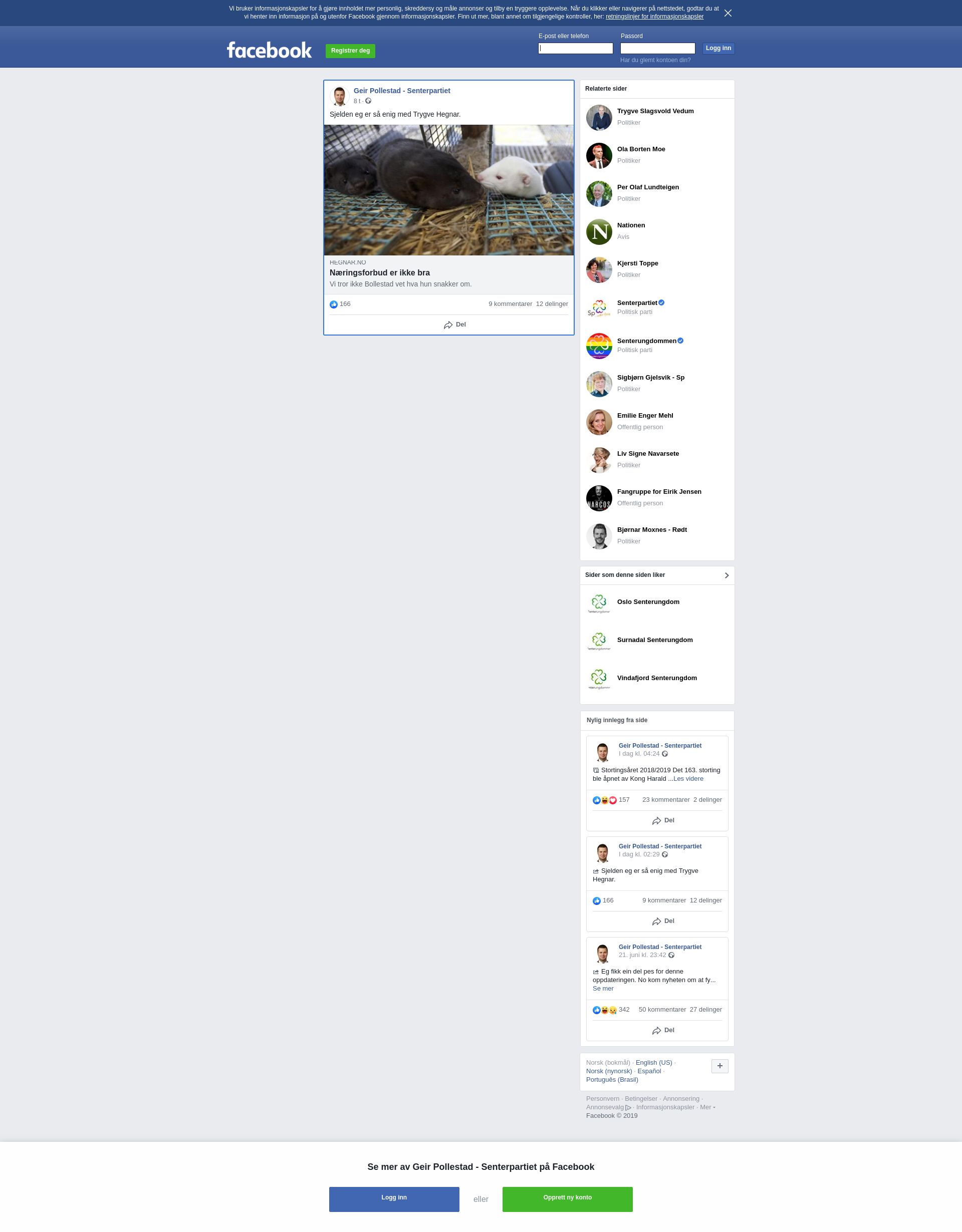Open the Senterpartiet page logo
This screenshot has height=1232, width=962.
pos(599,308)
